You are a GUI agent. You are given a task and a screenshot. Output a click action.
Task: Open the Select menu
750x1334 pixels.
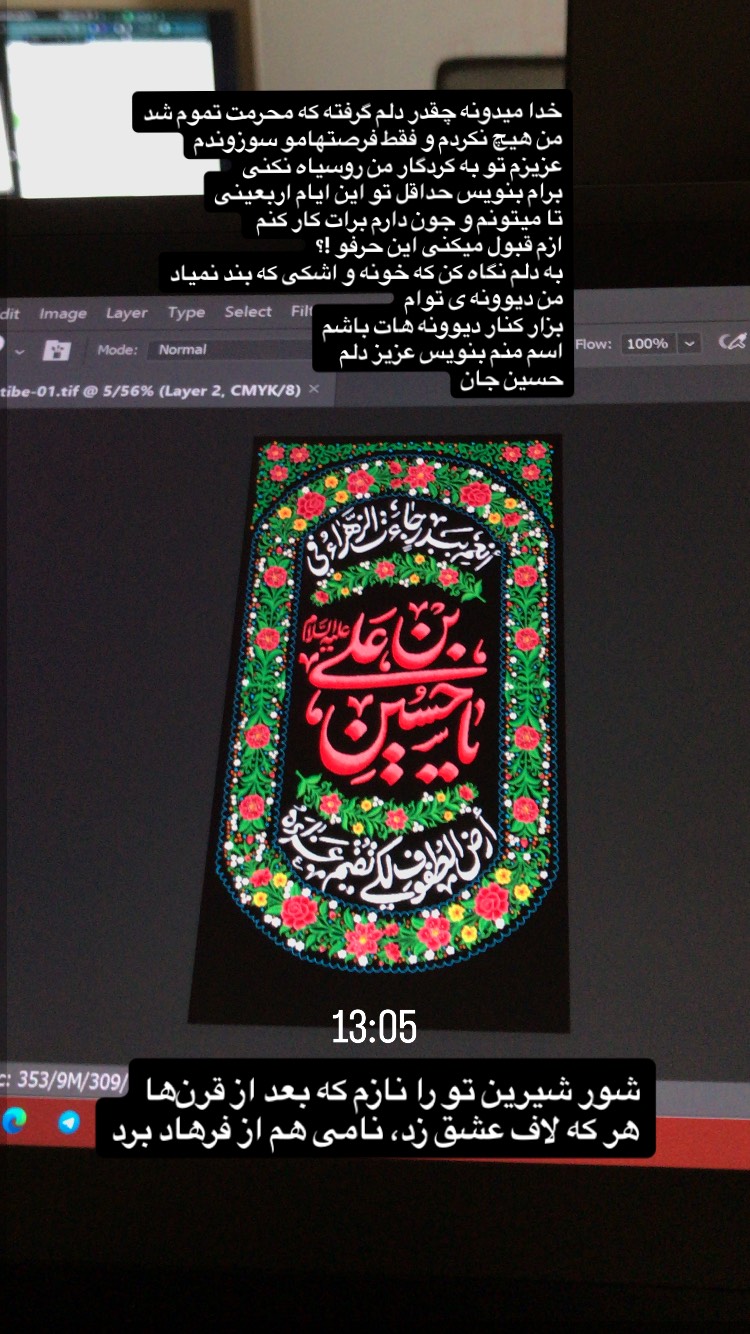[x=248, y=311]
